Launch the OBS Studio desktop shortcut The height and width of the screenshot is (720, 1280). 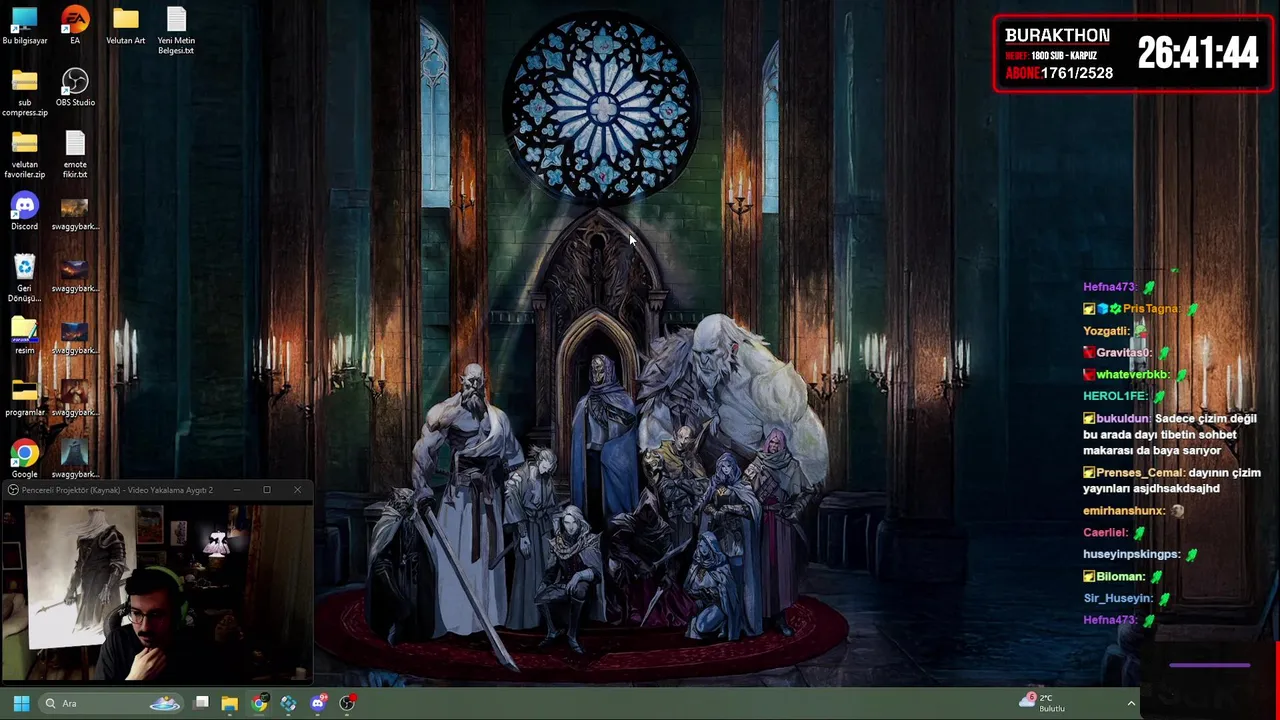(x=75, y=88)
